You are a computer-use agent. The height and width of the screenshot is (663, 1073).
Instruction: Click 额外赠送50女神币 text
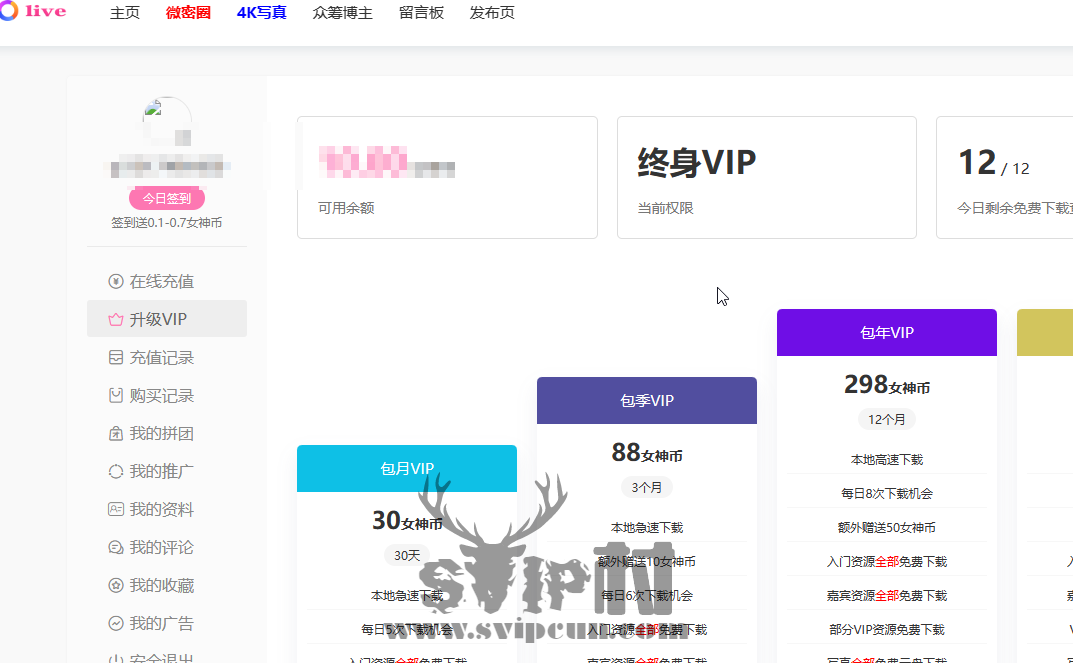887,528
